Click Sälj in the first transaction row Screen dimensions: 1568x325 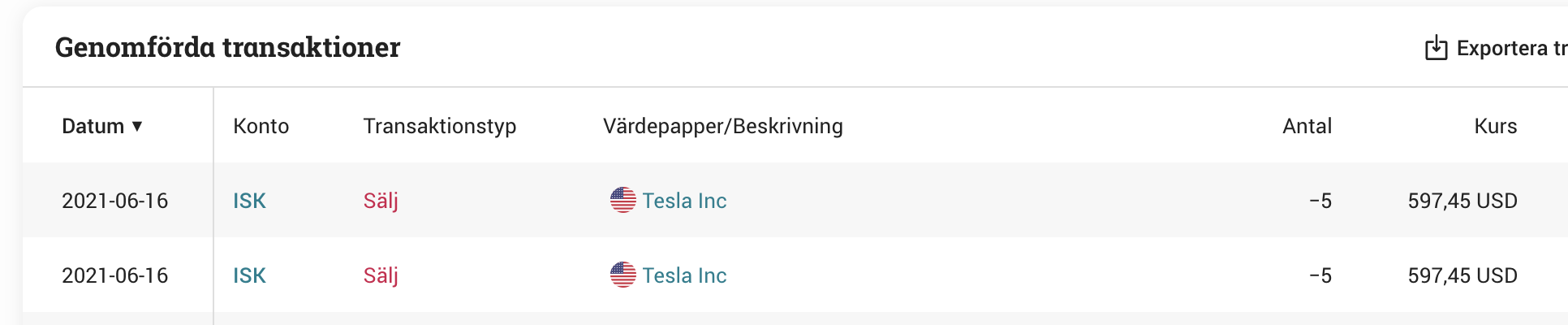(381, 201)
